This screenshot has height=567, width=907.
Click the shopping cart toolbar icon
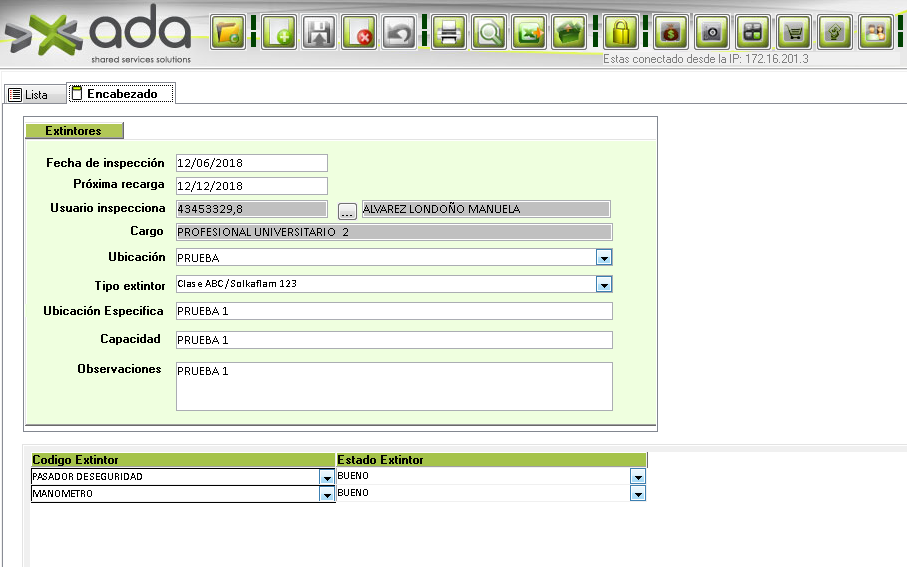click(794, 33)
